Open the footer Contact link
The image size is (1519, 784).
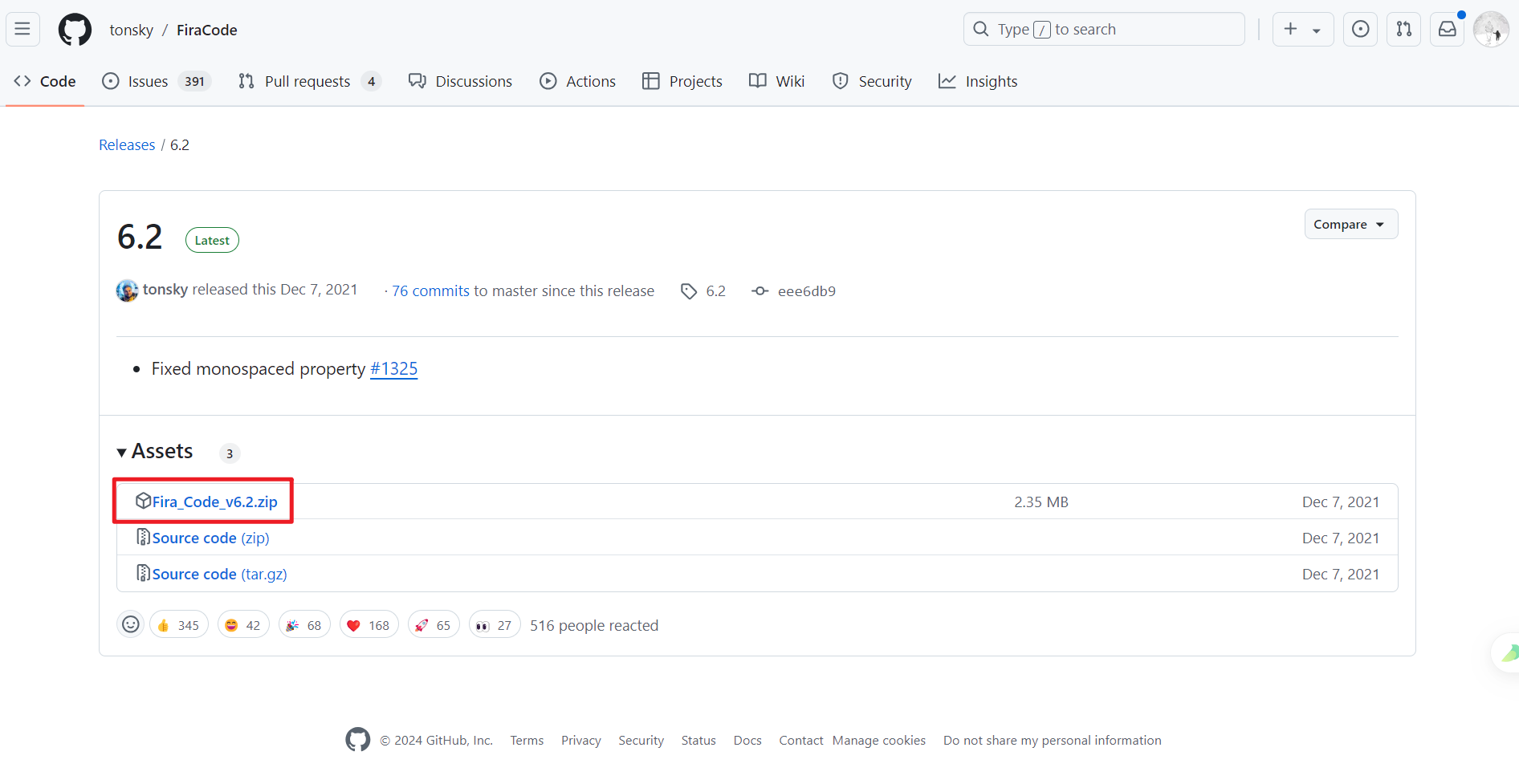coord(801,740)
